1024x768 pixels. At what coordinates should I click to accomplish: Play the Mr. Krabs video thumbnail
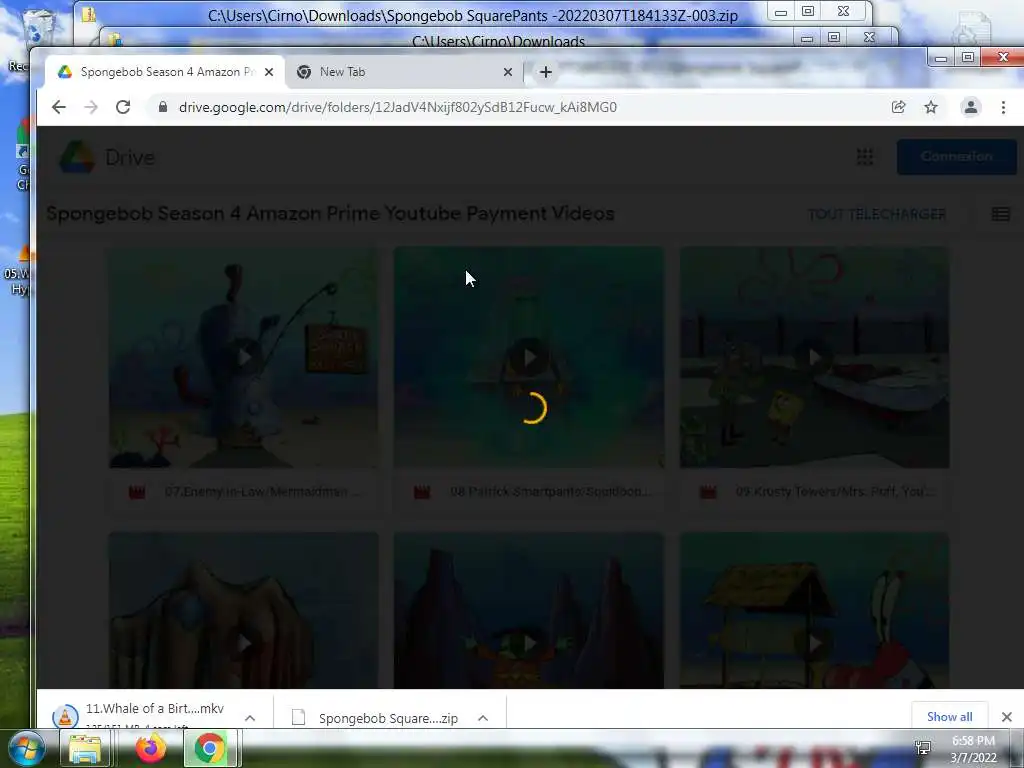[x=814, y=611]
